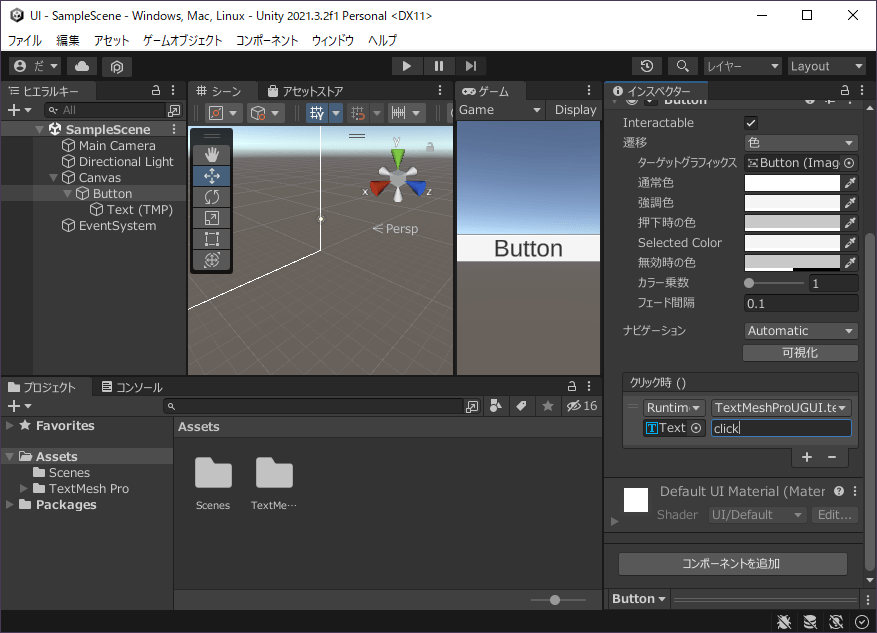
Task: Select the Move tool in scene toolbar
Action: 211,176
